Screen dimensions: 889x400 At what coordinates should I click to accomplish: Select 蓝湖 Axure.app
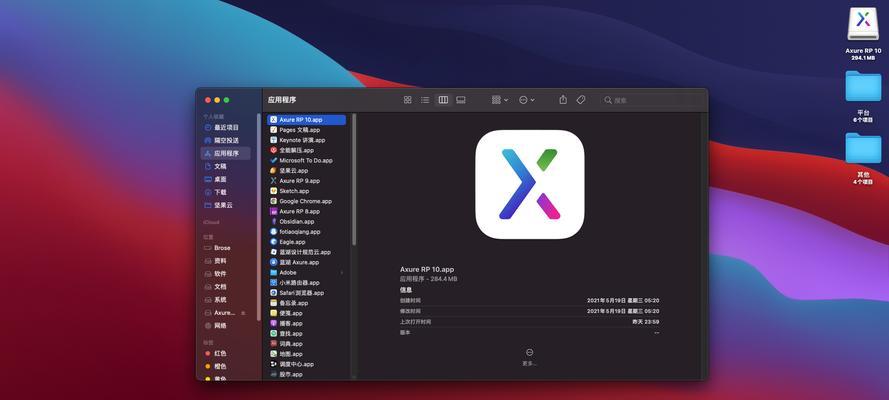pos(307,262)
